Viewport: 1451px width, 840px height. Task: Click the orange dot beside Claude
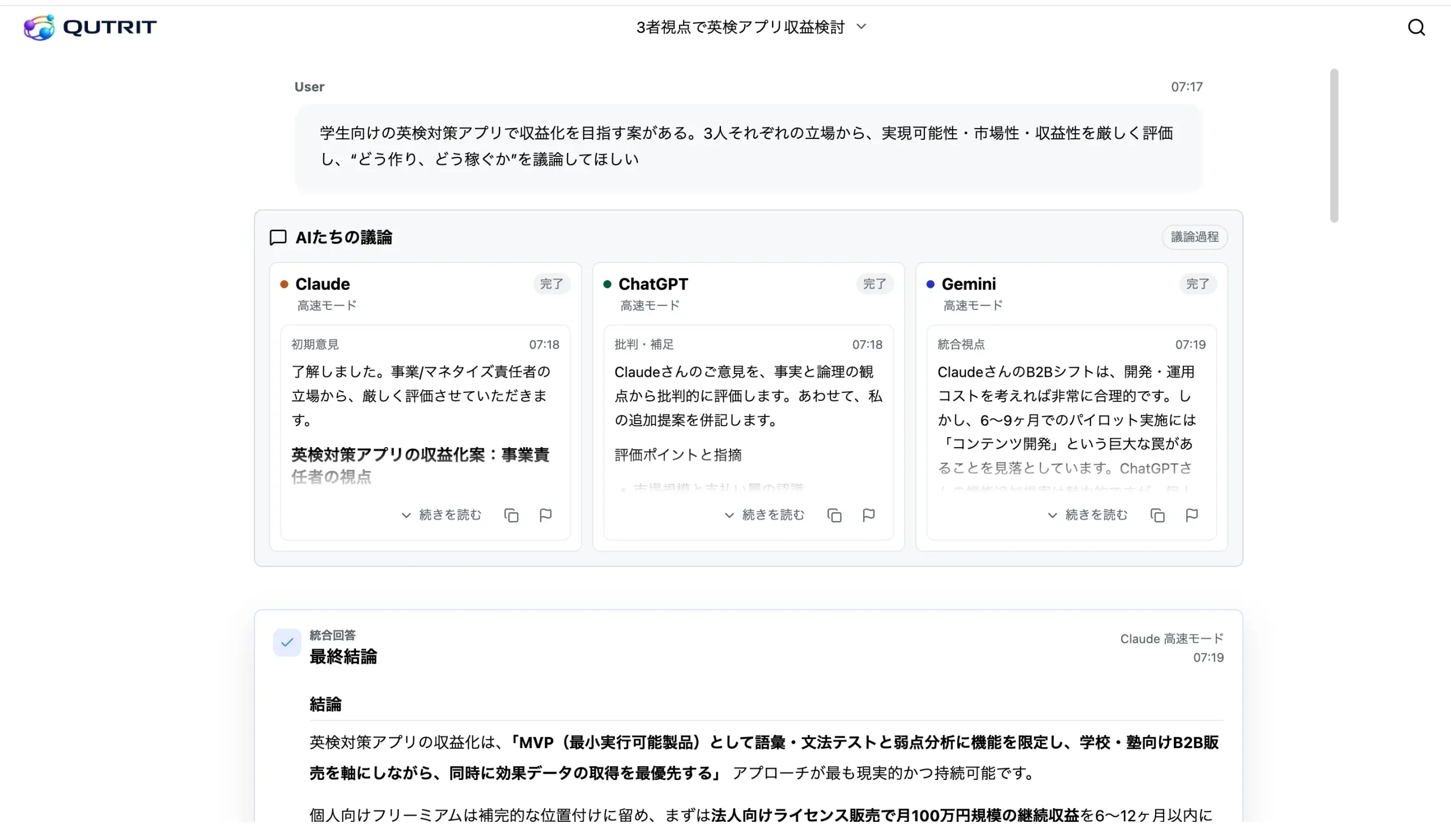tap(284, 284)
